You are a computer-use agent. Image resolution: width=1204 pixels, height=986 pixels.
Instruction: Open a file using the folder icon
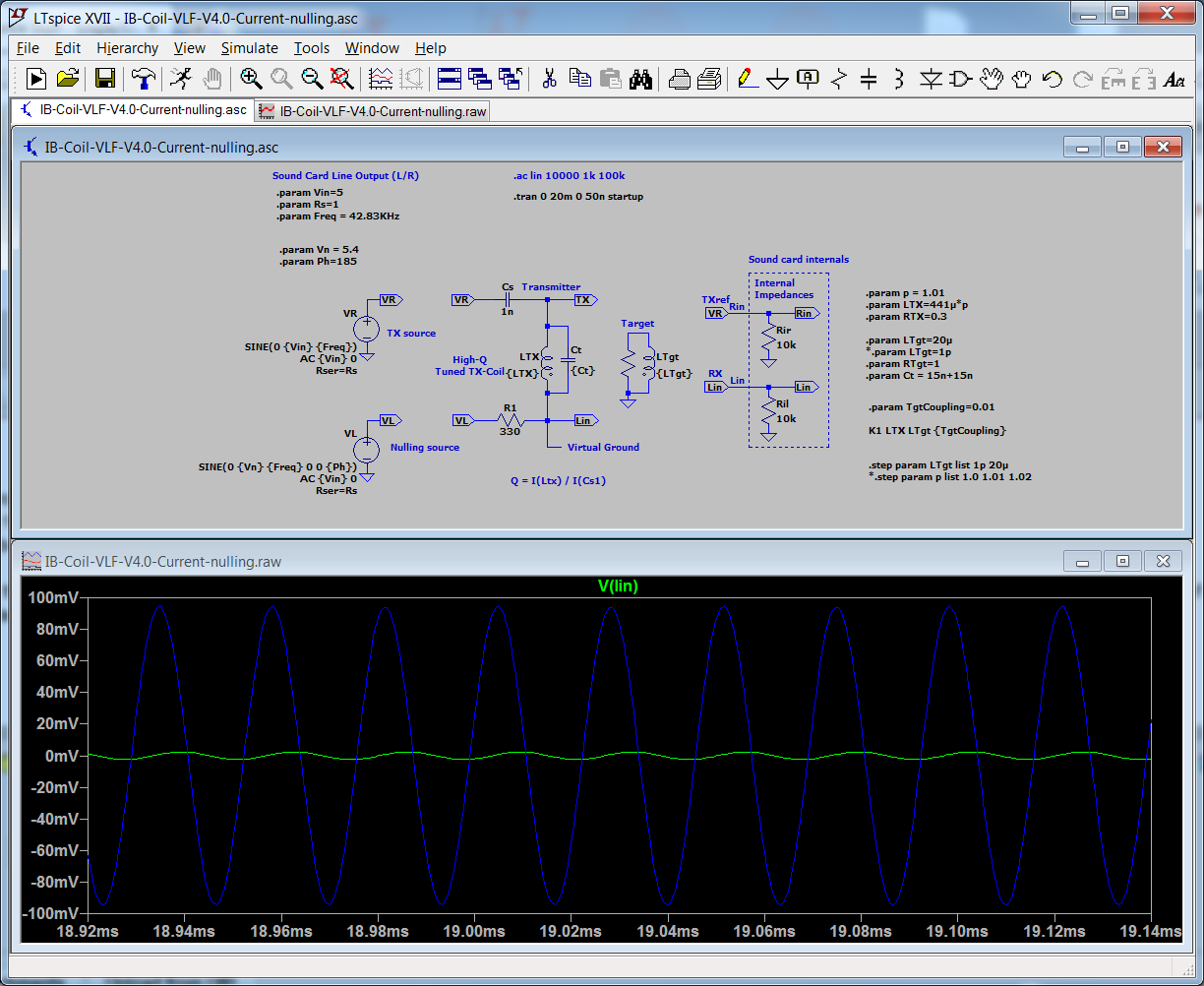coord(67,79)
